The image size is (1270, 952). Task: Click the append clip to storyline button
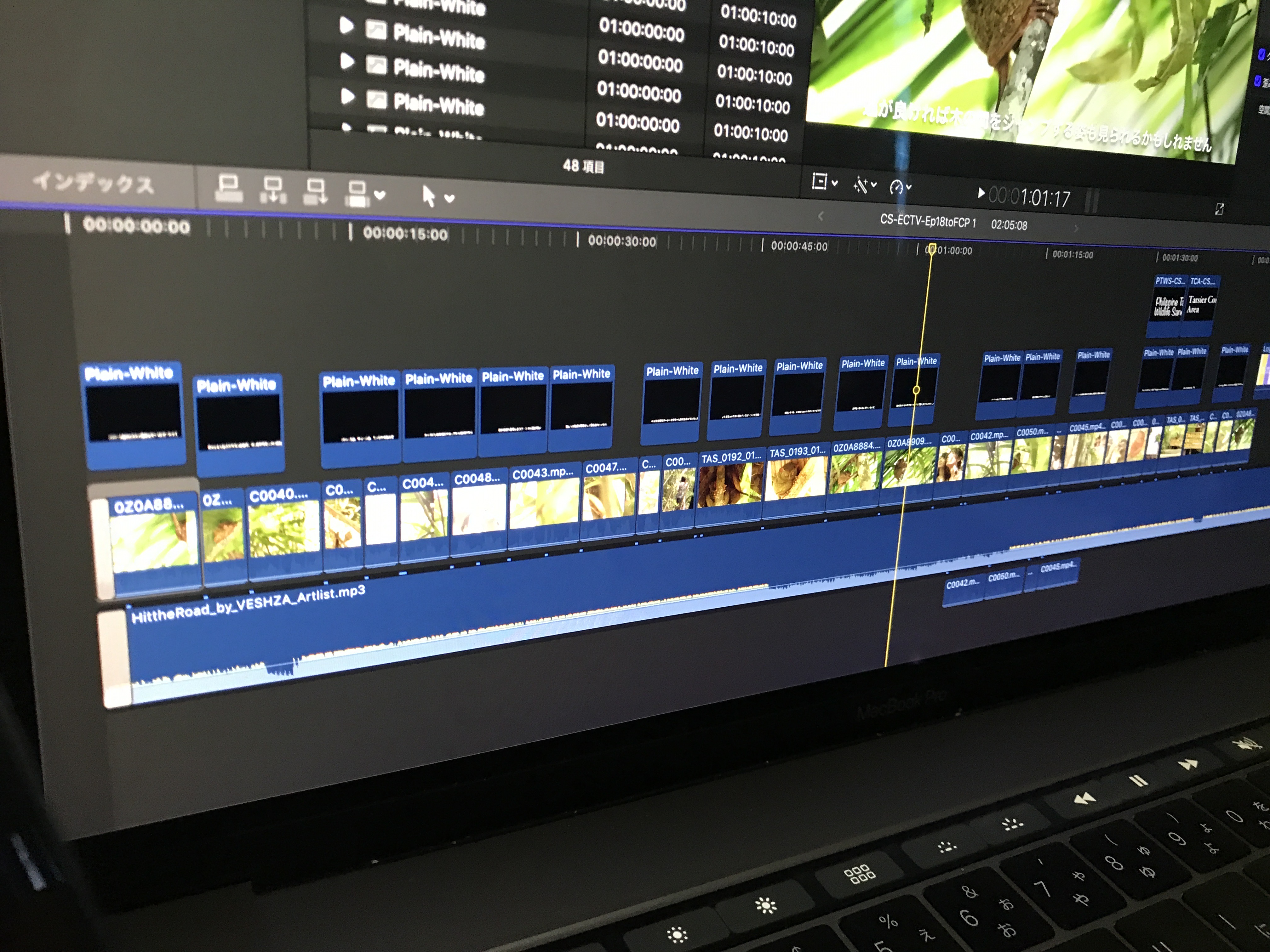316,192
